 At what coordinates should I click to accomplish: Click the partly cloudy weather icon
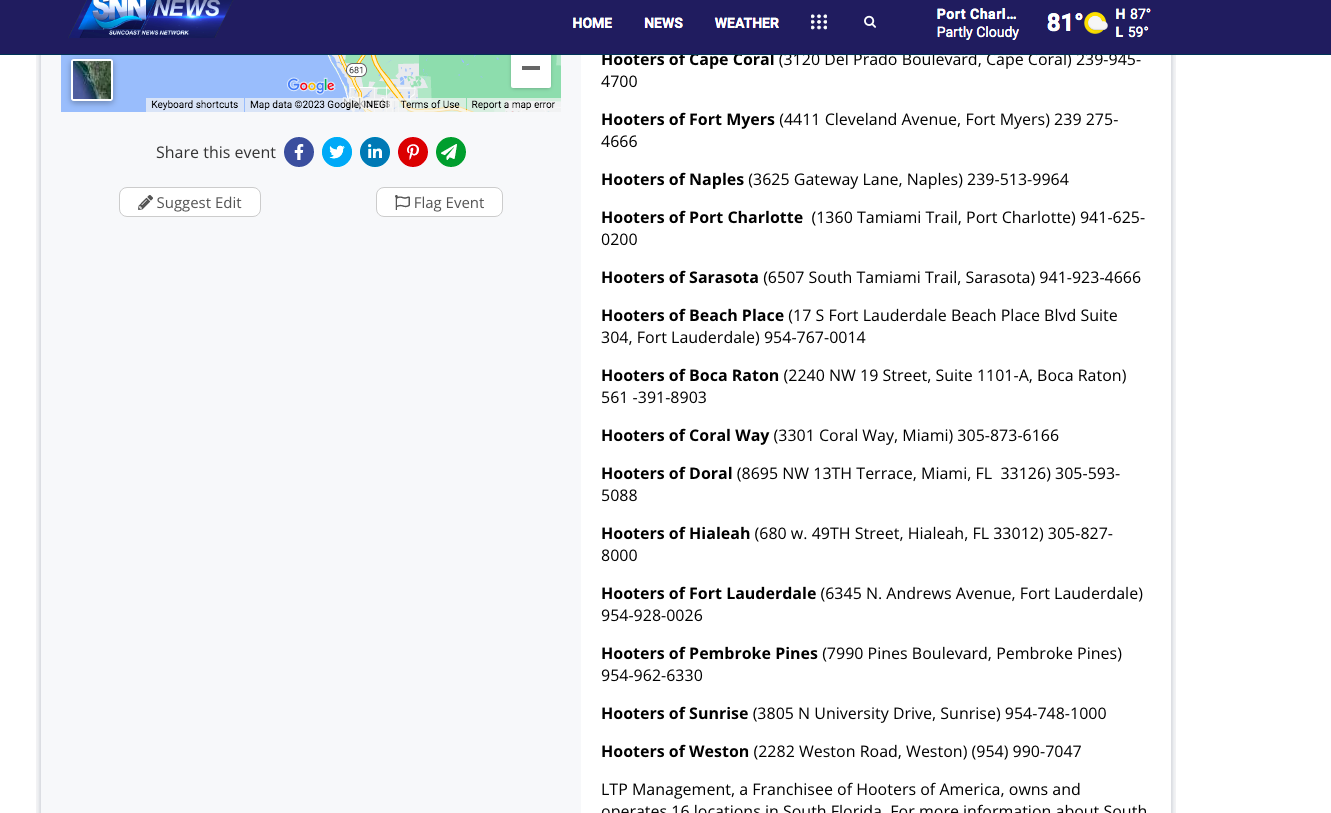tap(1096, 23)
